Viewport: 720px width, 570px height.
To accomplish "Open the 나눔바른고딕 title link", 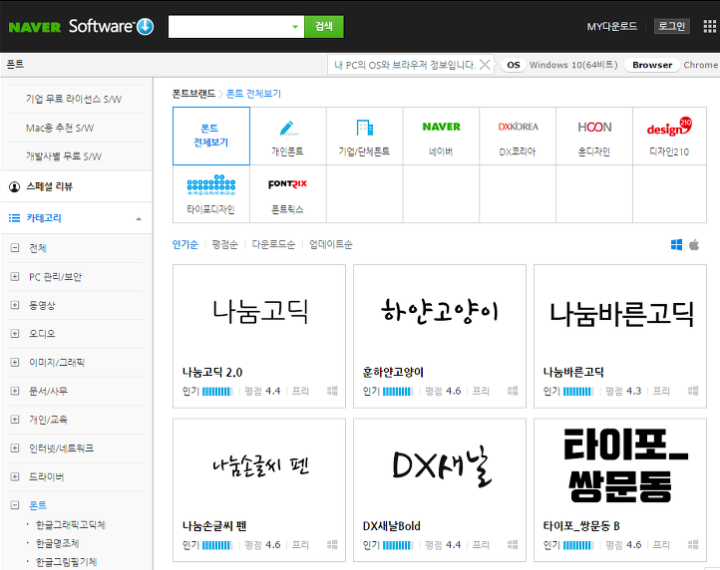I will point(574,372).
